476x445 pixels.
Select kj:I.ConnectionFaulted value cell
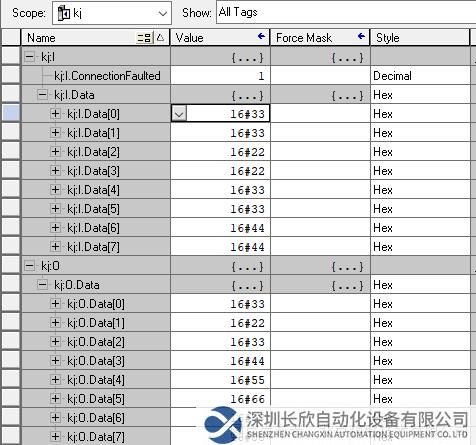point(220,76)
